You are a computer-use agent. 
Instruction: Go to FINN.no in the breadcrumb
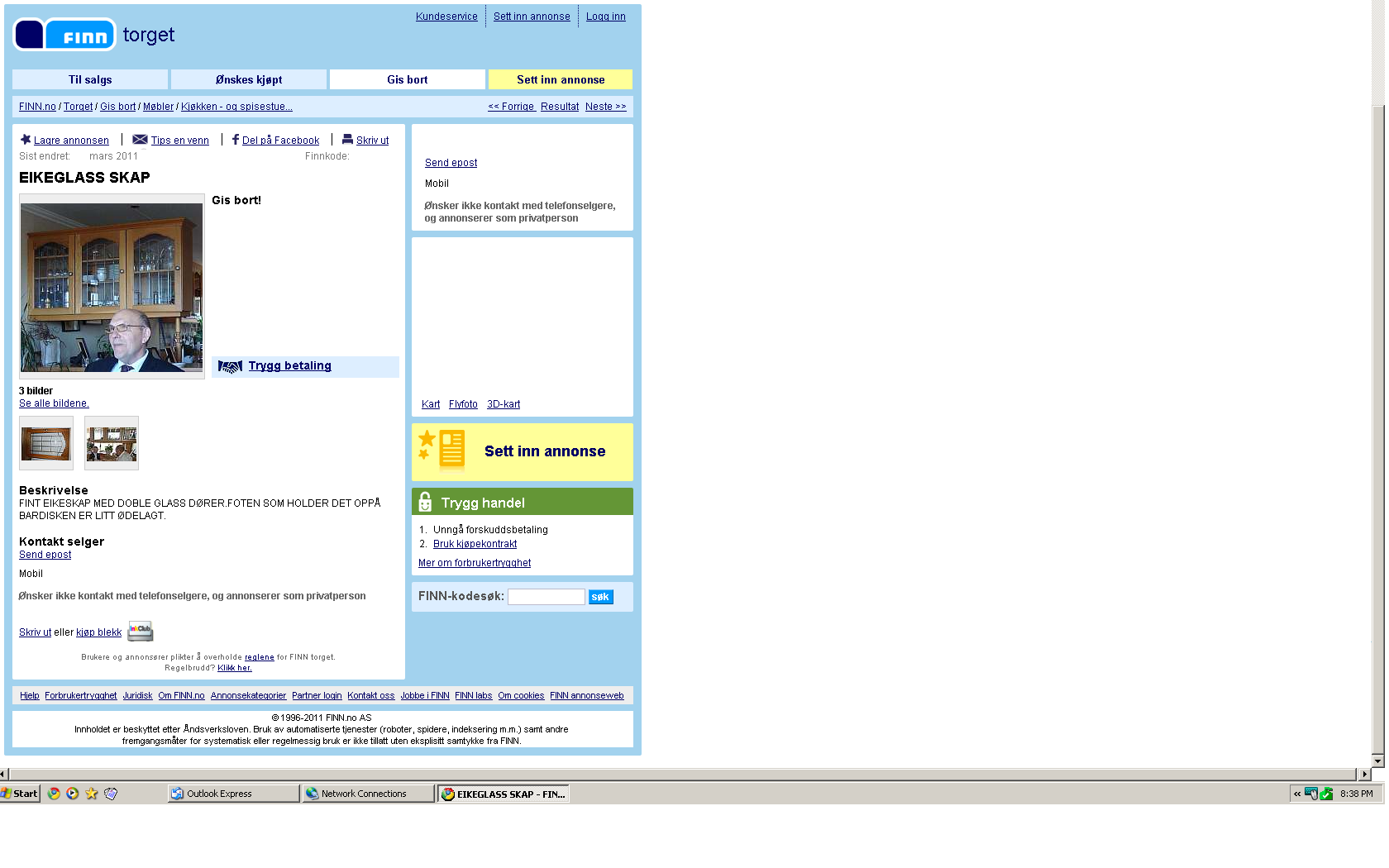37,107
